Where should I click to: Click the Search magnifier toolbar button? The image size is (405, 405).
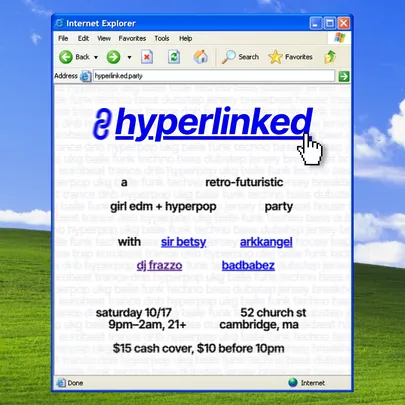coord(240,57)
